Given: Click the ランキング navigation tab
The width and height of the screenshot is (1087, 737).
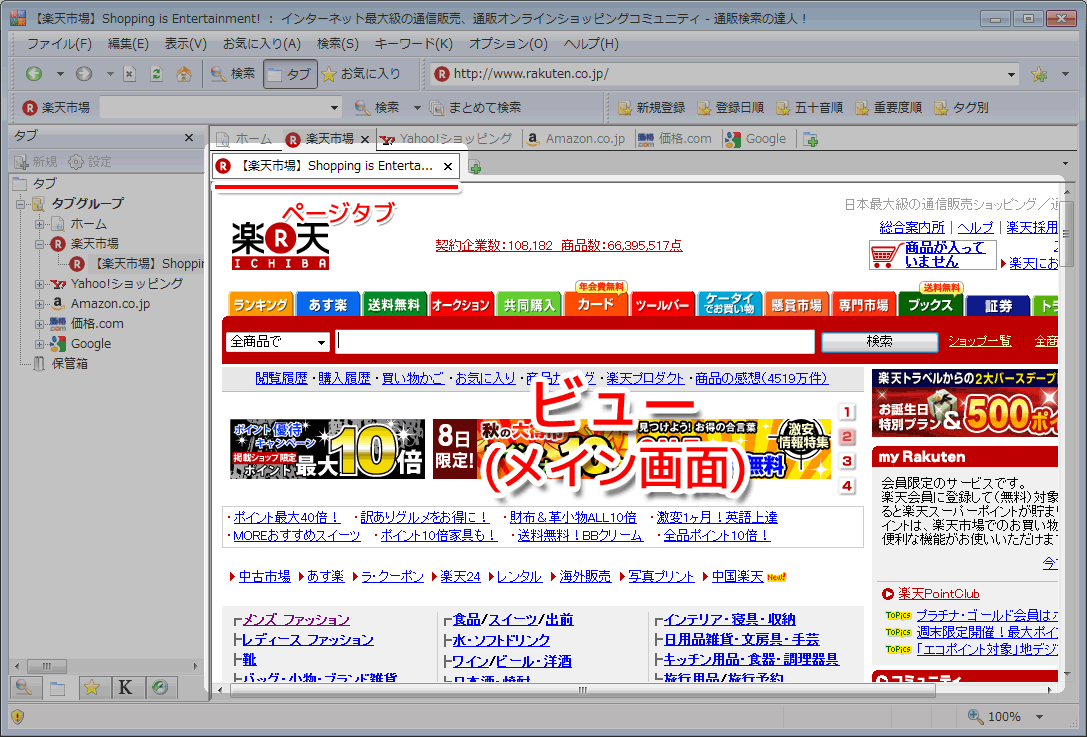Looking at the screenshot, I should coord(261,305).
